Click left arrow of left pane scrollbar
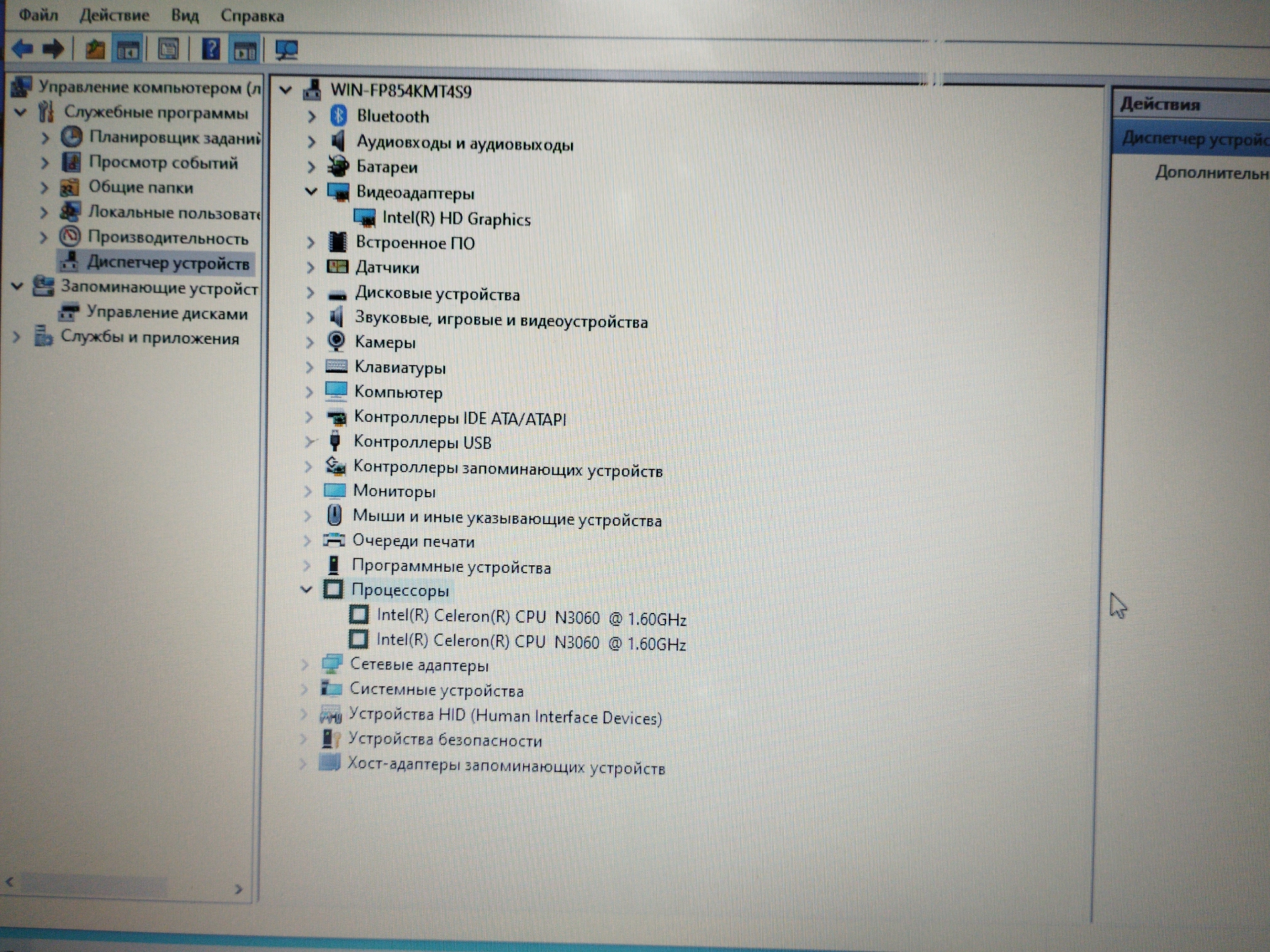This screenshot has width=1270, height=952. (x=10, y=882)
